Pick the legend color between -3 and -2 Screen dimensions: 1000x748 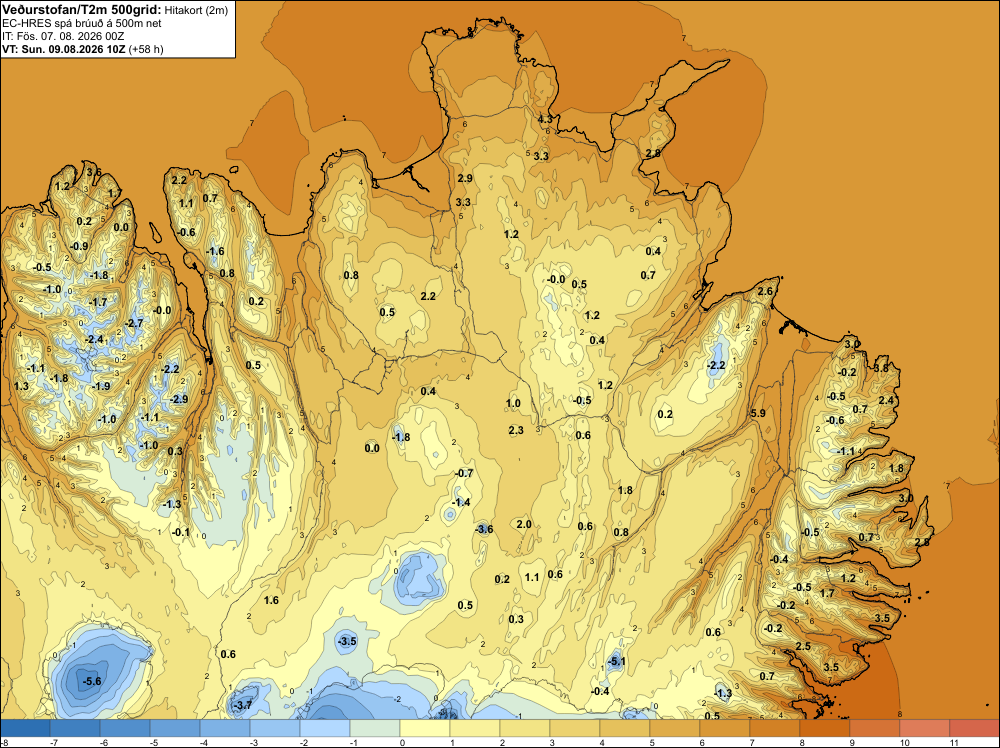tap(275, 728)
